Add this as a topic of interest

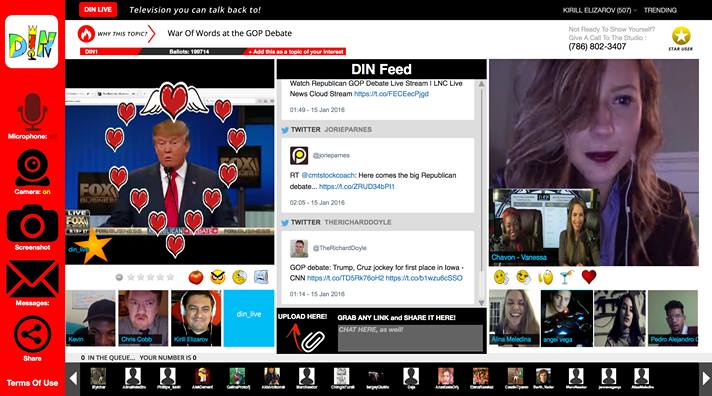tap(296, 52)
